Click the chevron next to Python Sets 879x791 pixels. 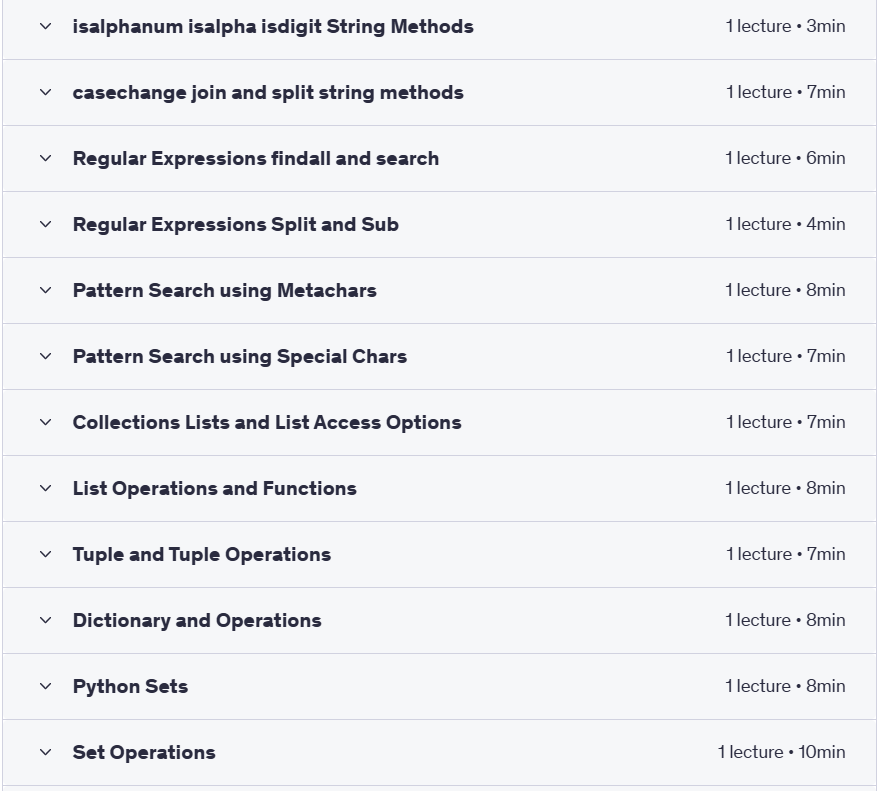point(46,687)
